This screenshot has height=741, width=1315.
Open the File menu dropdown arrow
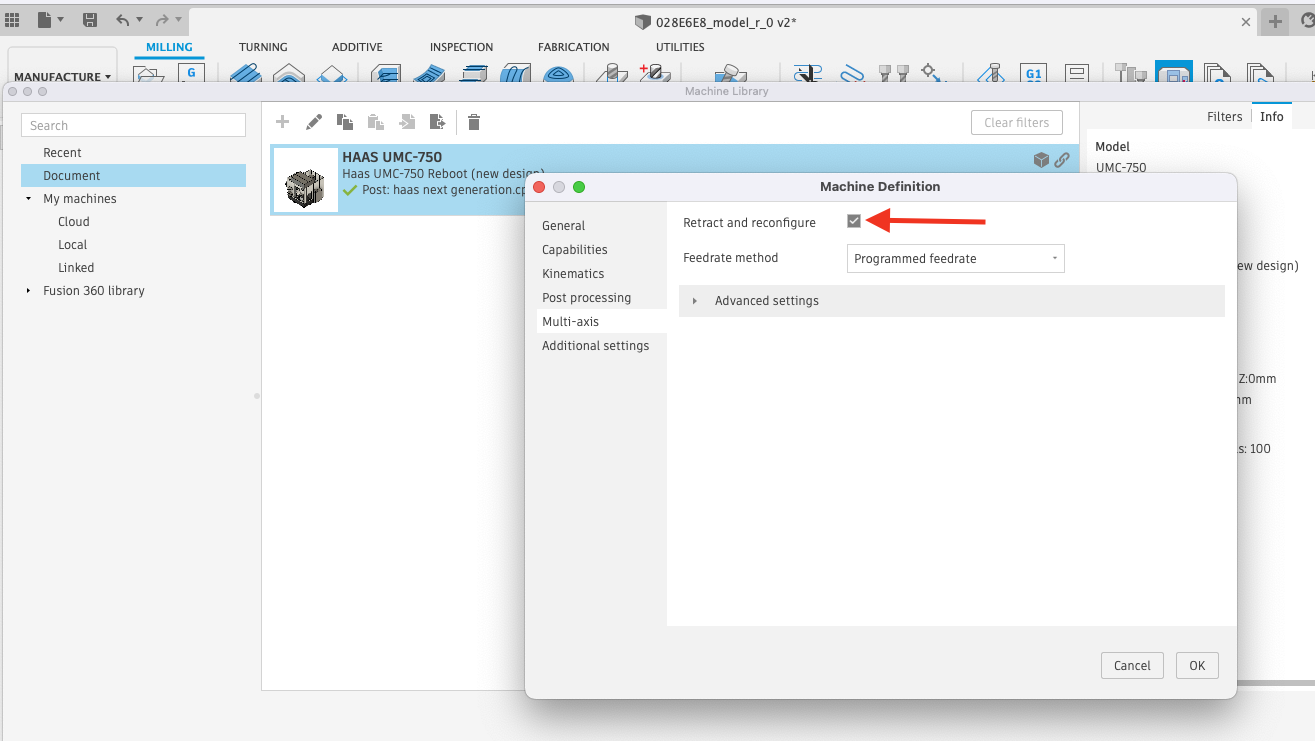click(x=61, y=20)
